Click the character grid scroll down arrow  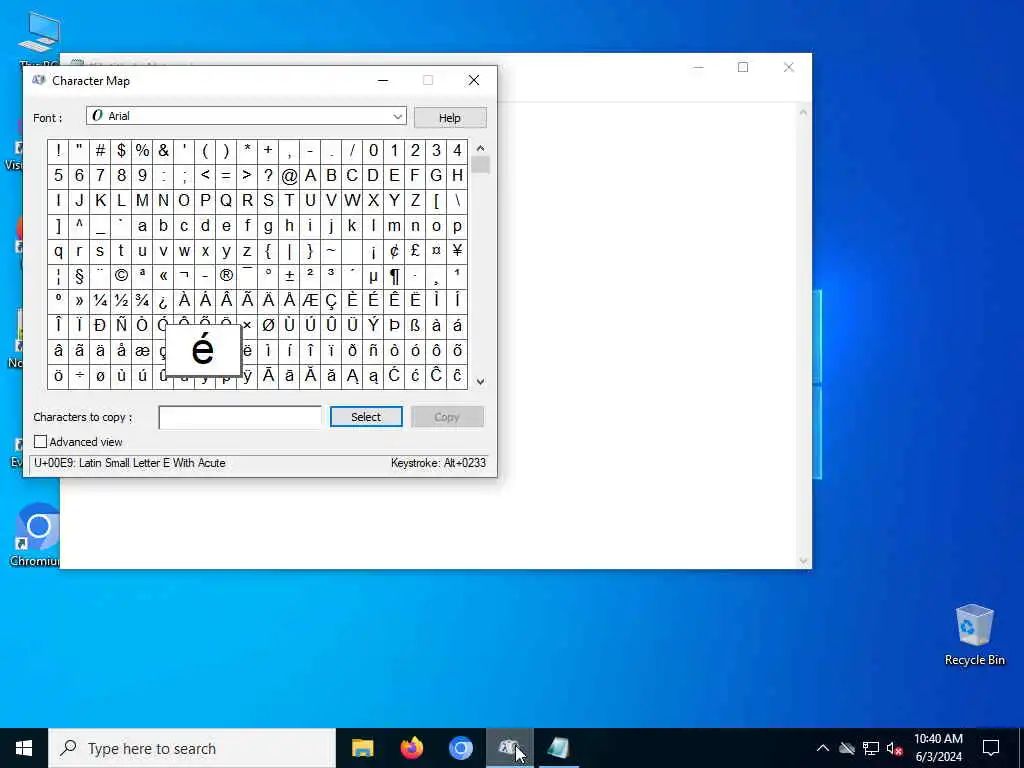(480, 381)
